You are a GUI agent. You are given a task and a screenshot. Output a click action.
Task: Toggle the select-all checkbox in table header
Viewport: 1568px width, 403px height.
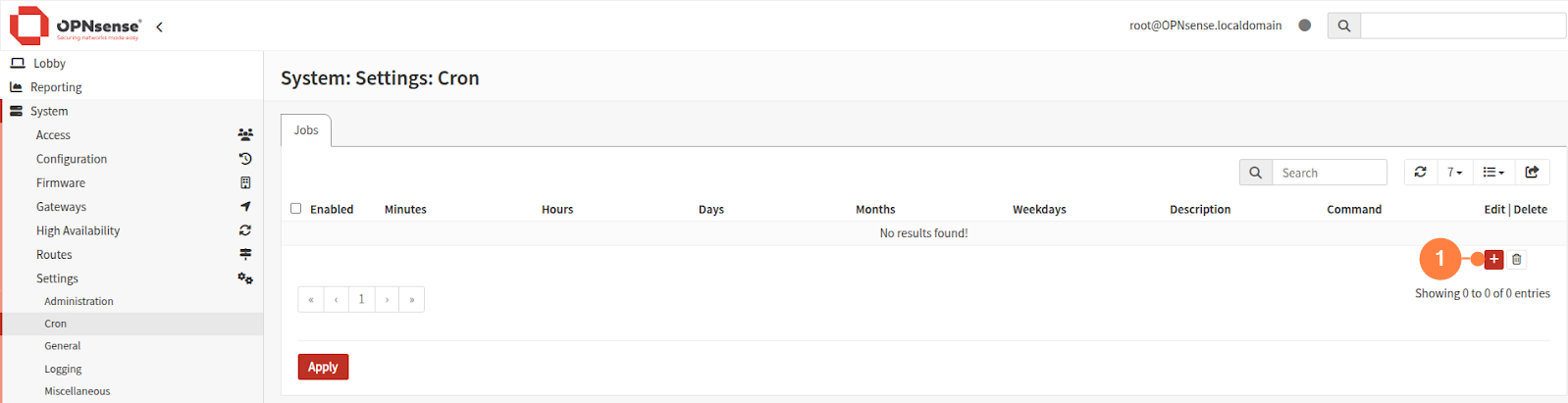[296, 209]
